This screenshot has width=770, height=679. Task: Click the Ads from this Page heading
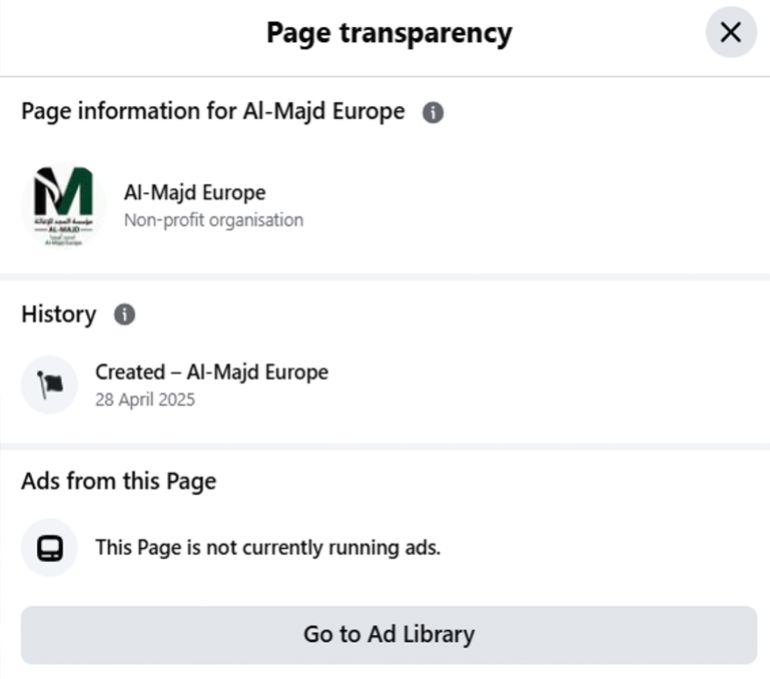tap(118, 481)
